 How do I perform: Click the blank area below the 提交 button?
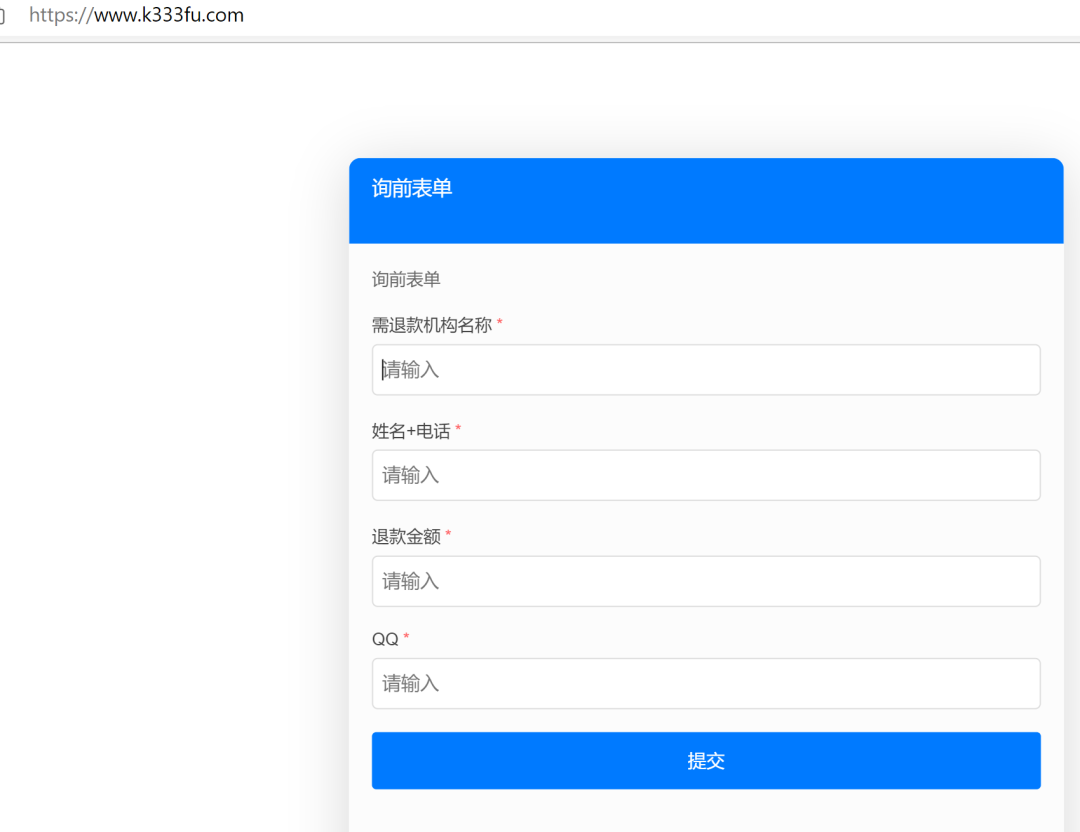coord(705,812)
